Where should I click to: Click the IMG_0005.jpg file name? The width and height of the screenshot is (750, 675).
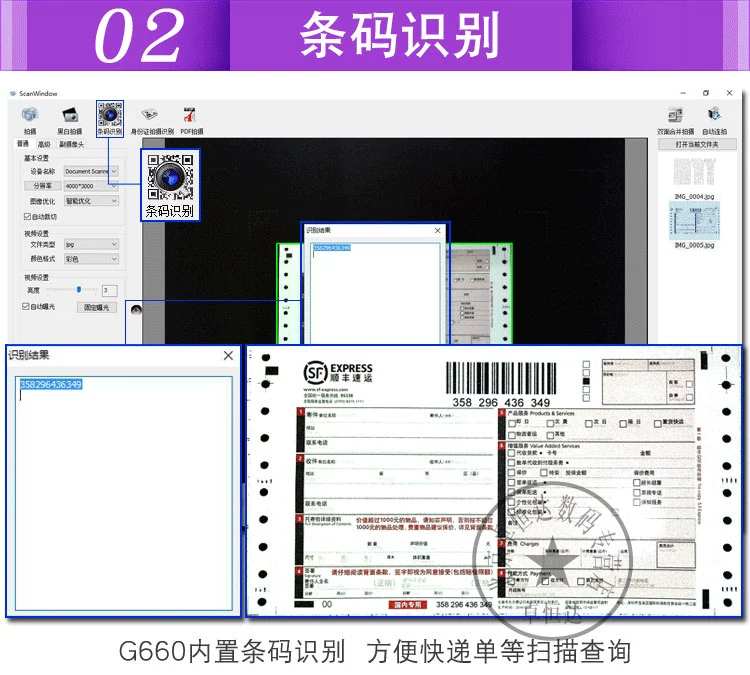[x=694, y=245]
